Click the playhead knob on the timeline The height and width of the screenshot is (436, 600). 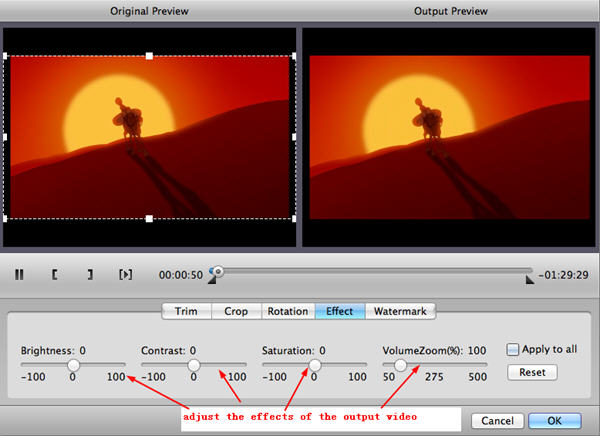218,271
